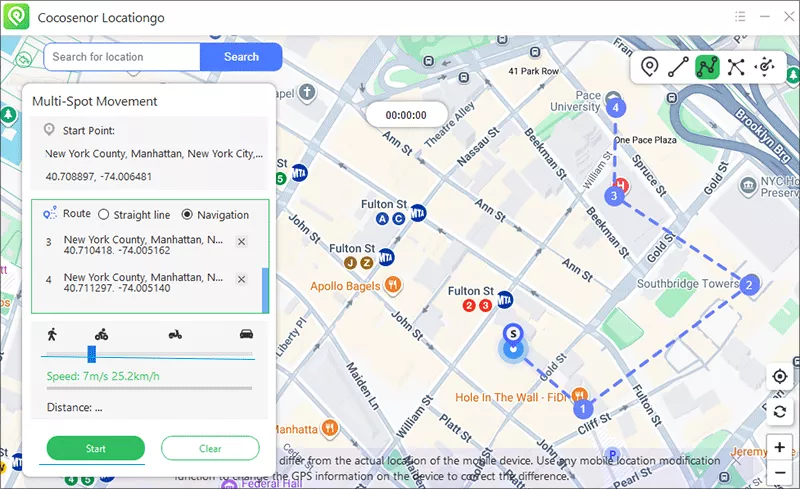
Task: Click the MTA icon beside Fulton St J Z
Action: tap(386, 257)
